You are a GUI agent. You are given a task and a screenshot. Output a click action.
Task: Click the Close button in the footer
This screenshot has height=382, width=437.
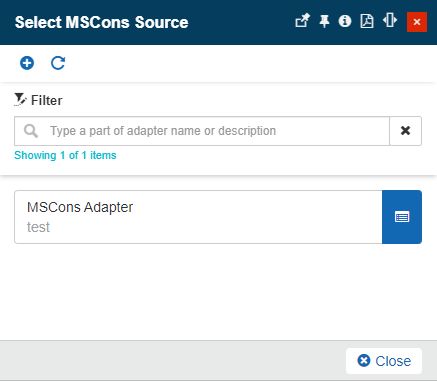pyautogui.click(x=384, y=361)
